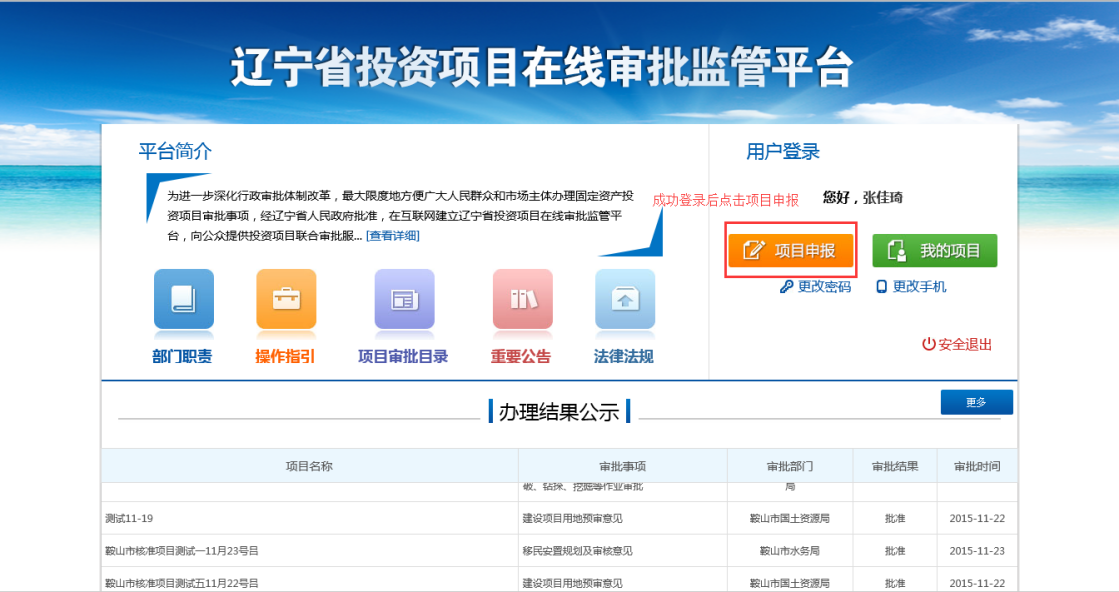Image resolution: width=1119 pixels, height=592 pixels.
Task: Click the 审批部门 column header
Action: [789, 466]
